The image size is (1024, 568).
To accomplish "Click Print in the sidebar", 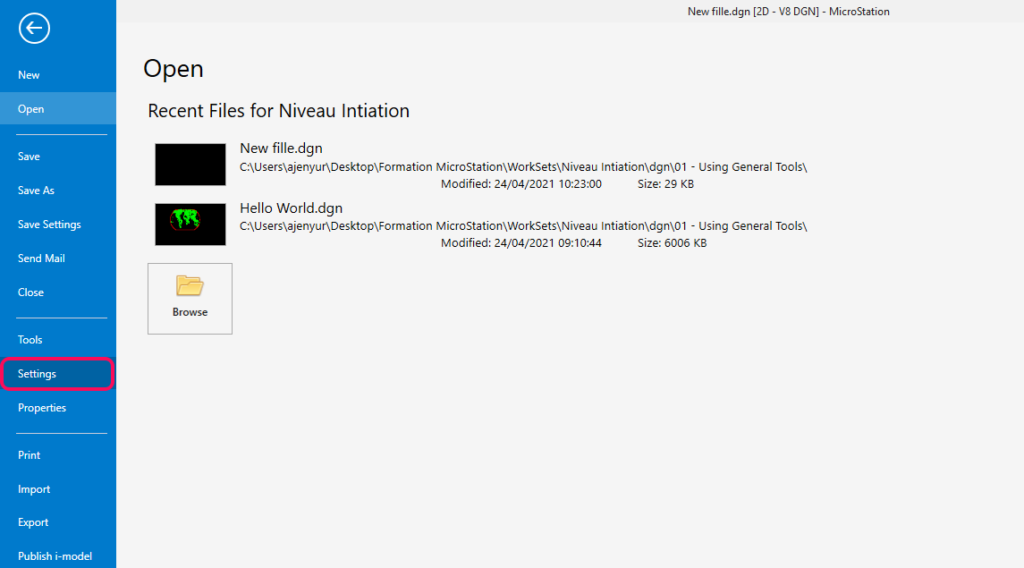I will [58, 455].
